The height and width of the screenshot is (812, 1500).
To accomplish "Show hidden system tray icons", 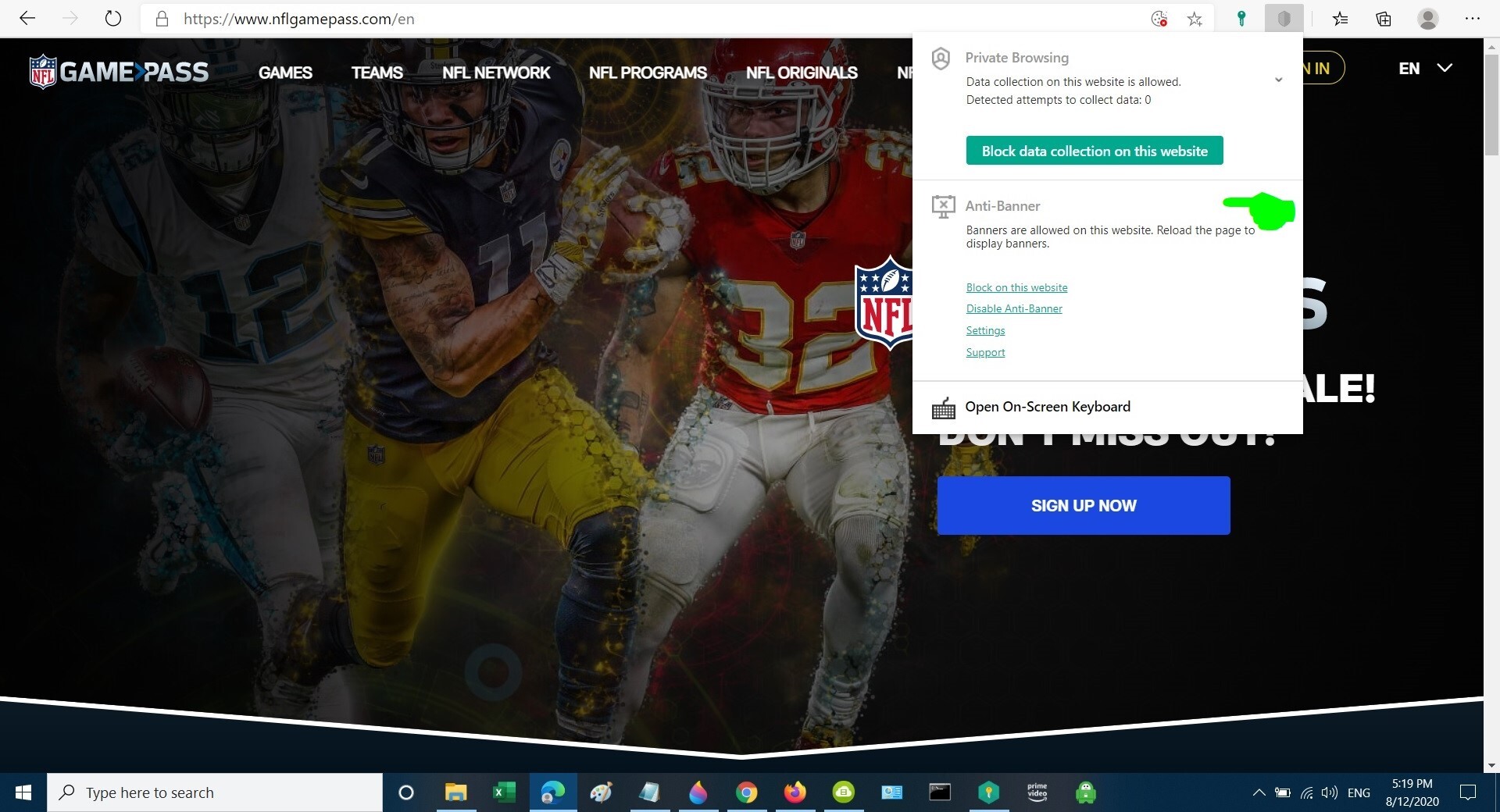I will pyautogui.click(x=1259, y=792).
